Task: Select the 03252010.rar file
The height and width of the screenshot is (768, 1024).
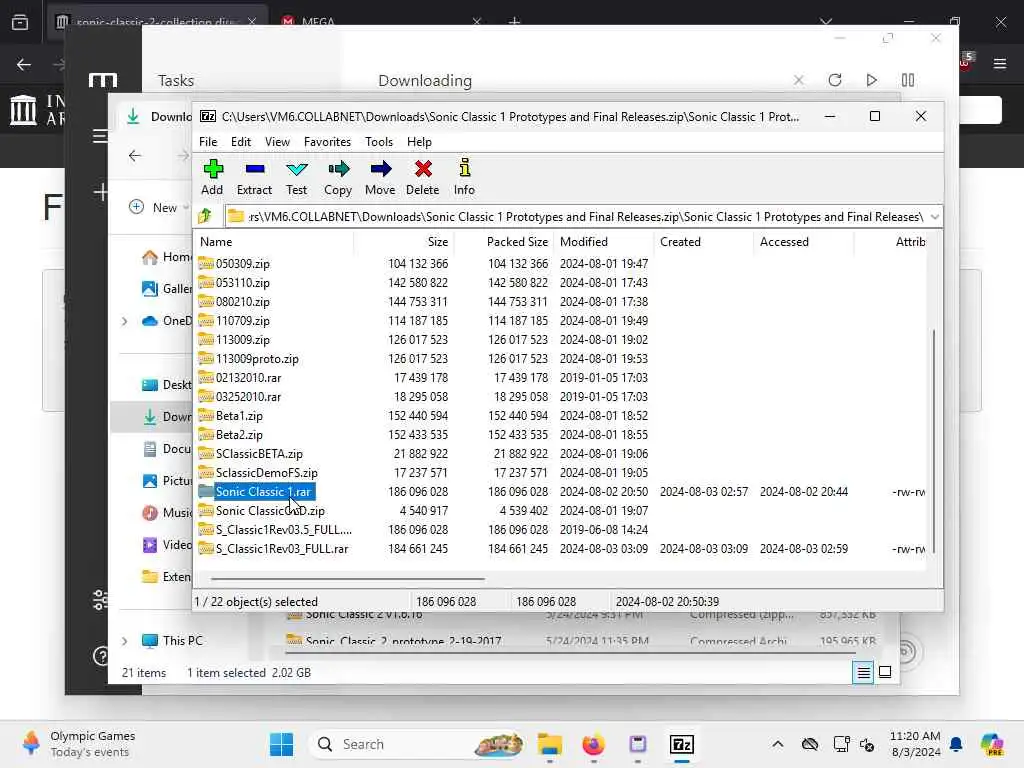Action: [x=248, y=396]
